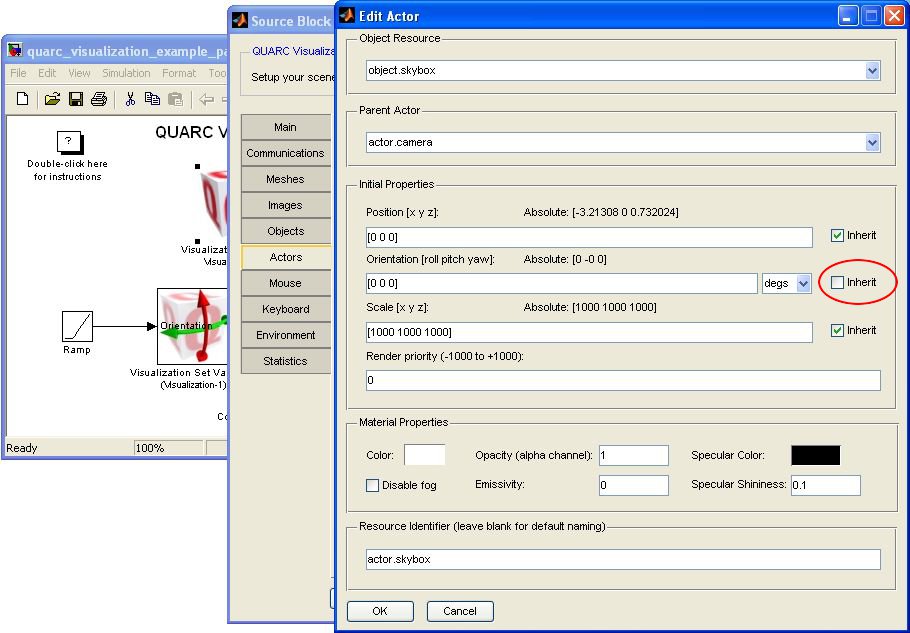910x633 pixels.
Task: Enable Inherit for Orientation
Action: [838, 283]
